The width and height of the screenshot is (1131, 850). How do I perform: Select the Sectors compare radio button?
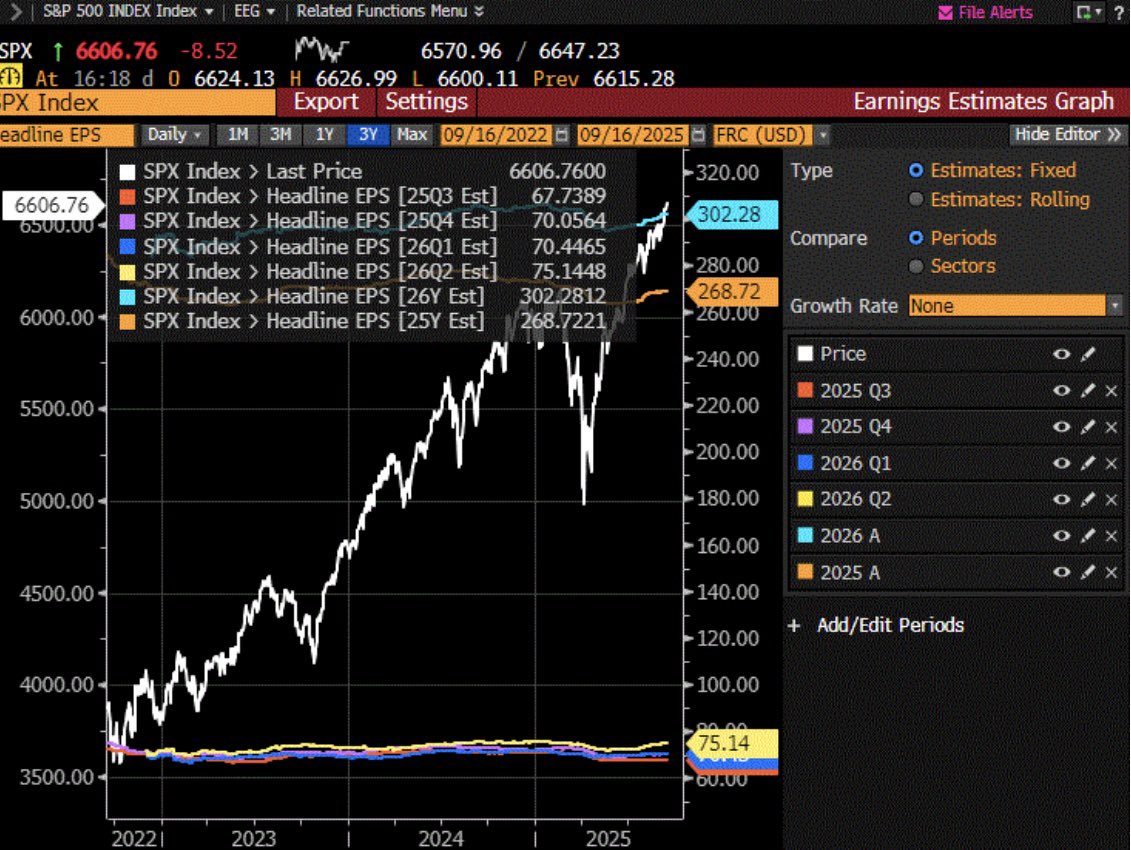[x=916, y=266]
